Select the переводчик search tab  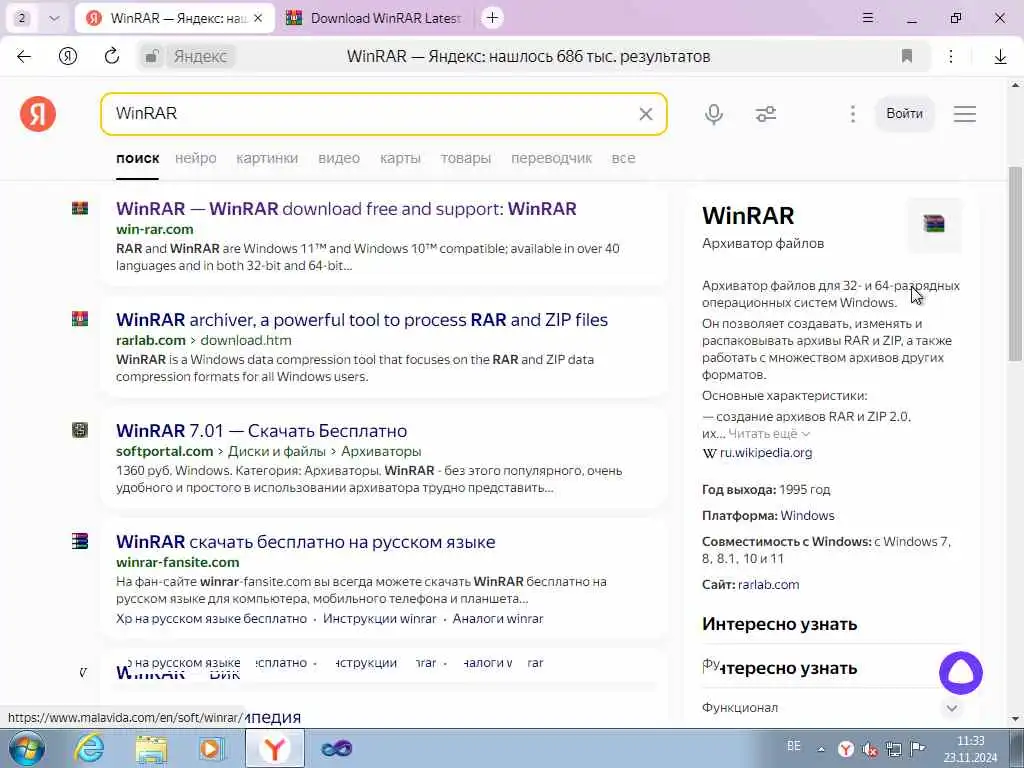pyautogui.click(x=551, y=158)
